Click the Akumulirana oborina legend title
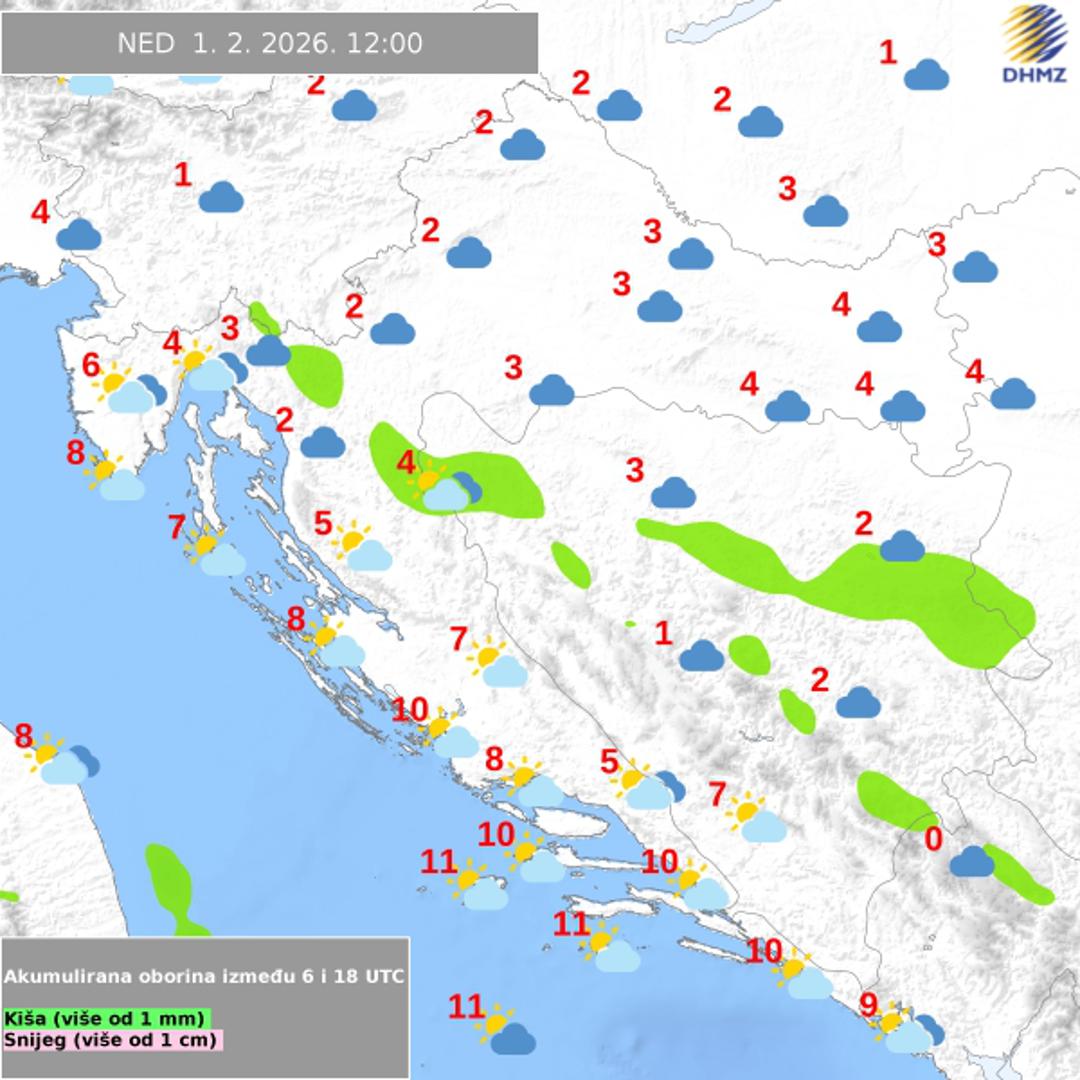The height and width of the screenshot is (1080, 1080). [205, 976]
